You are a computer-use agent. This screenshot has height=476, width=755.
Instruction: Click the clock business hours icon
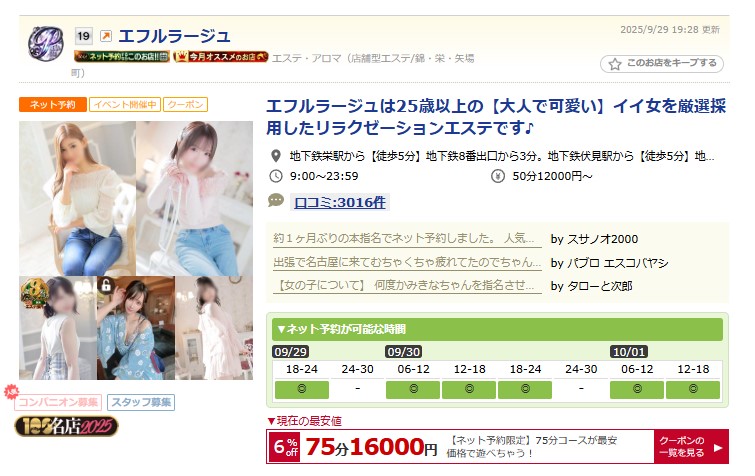coord(275,176)
